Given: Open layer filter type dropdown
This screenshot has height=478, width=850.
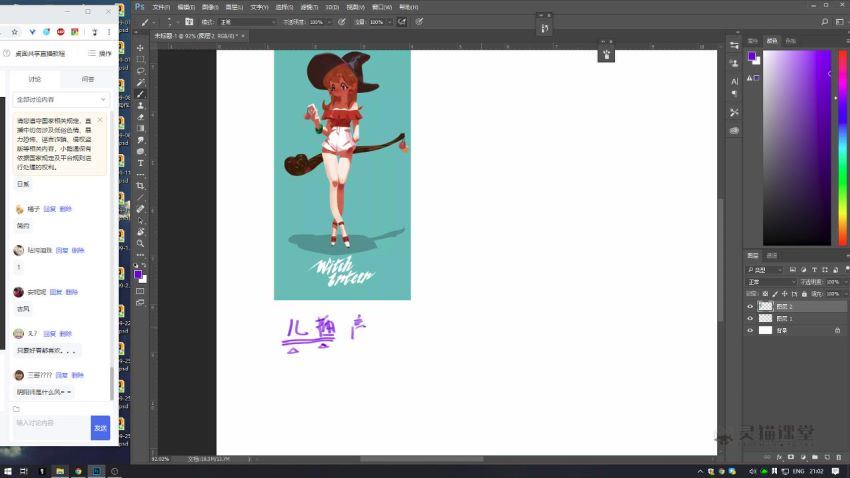Looking at the screenshot, I should [764, 269].
